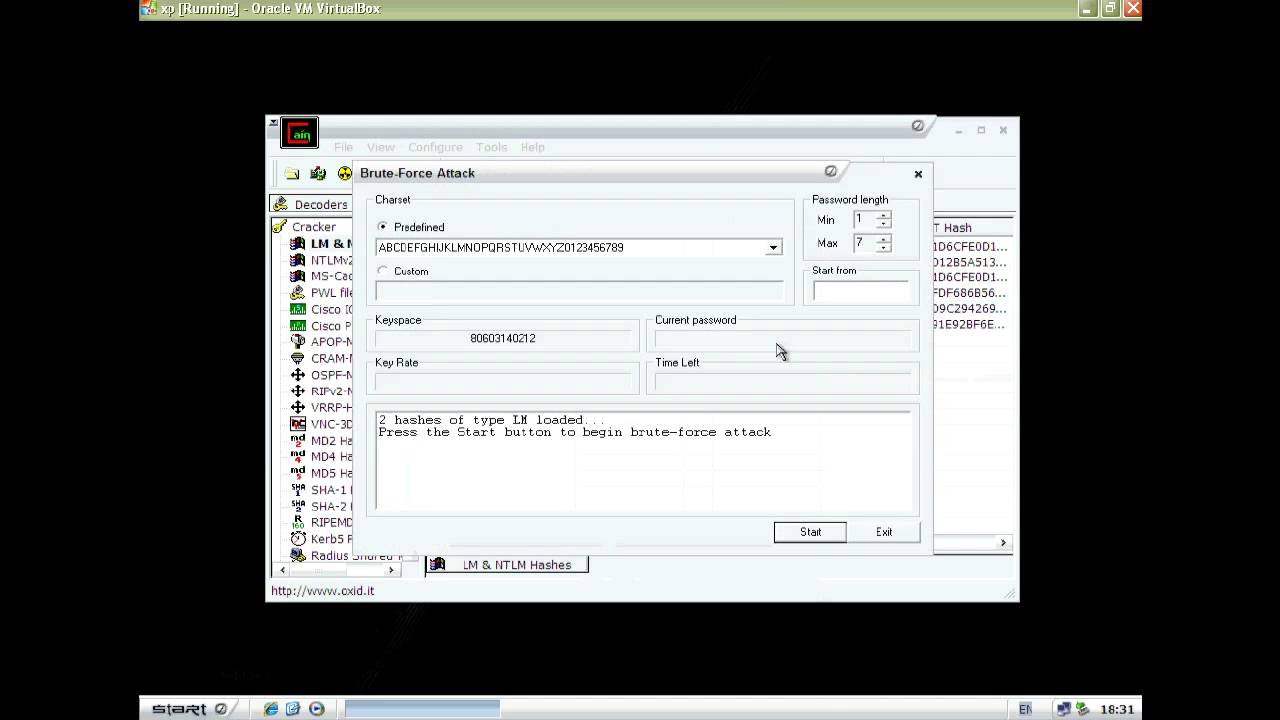The width and height of the screenshot is (1280, 720).
Task: Click the network card sniffer toolbar icon
Action: coord(318,173)
